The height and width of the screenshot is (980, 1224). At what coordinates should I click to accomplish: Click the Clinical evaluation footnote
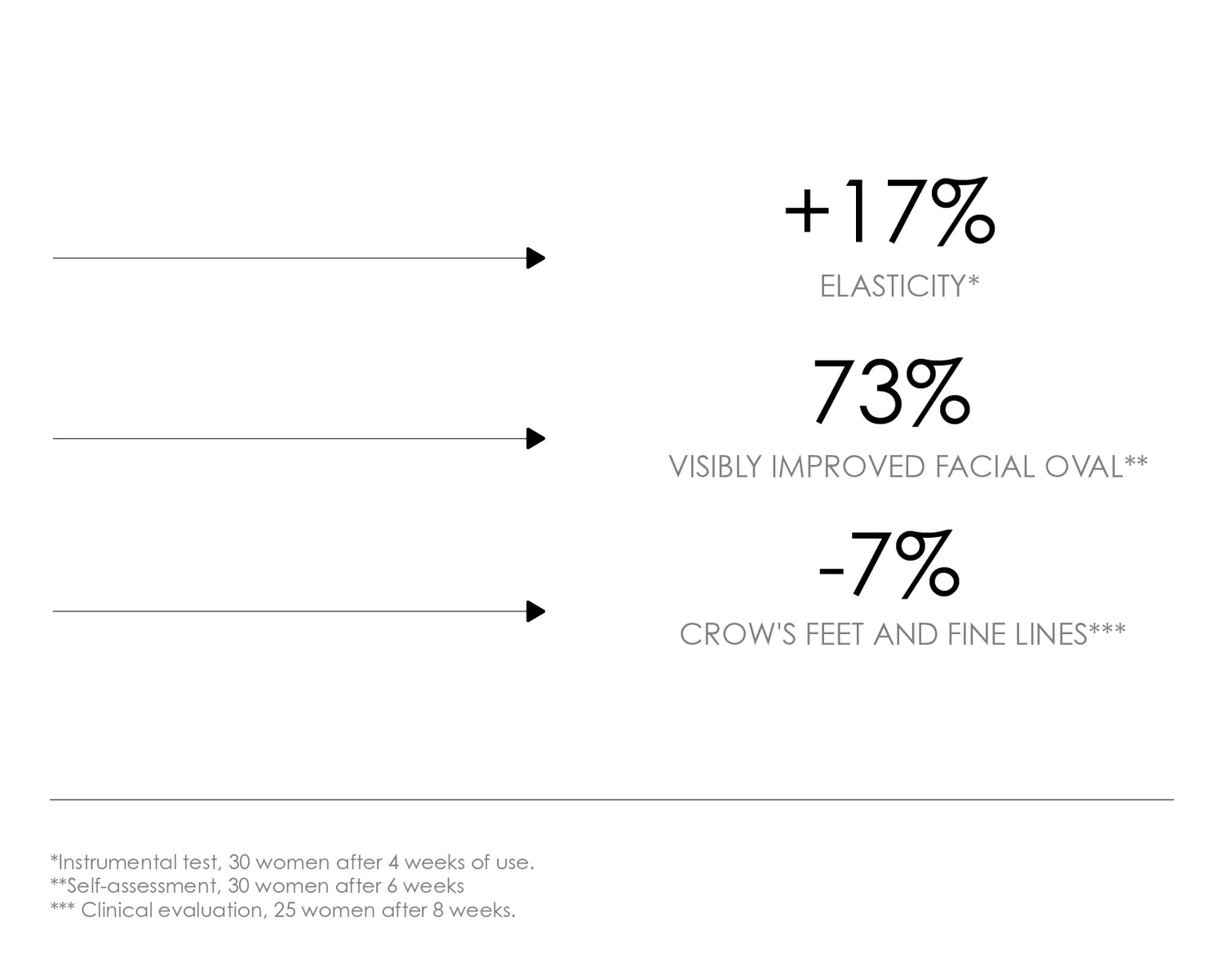[282, 910]
